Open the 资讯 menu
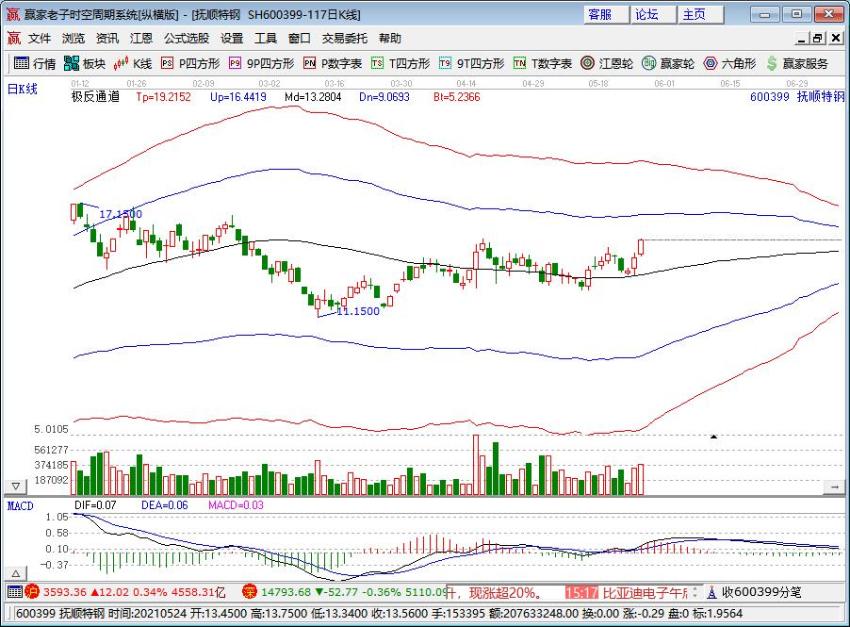 coord(107,38)
